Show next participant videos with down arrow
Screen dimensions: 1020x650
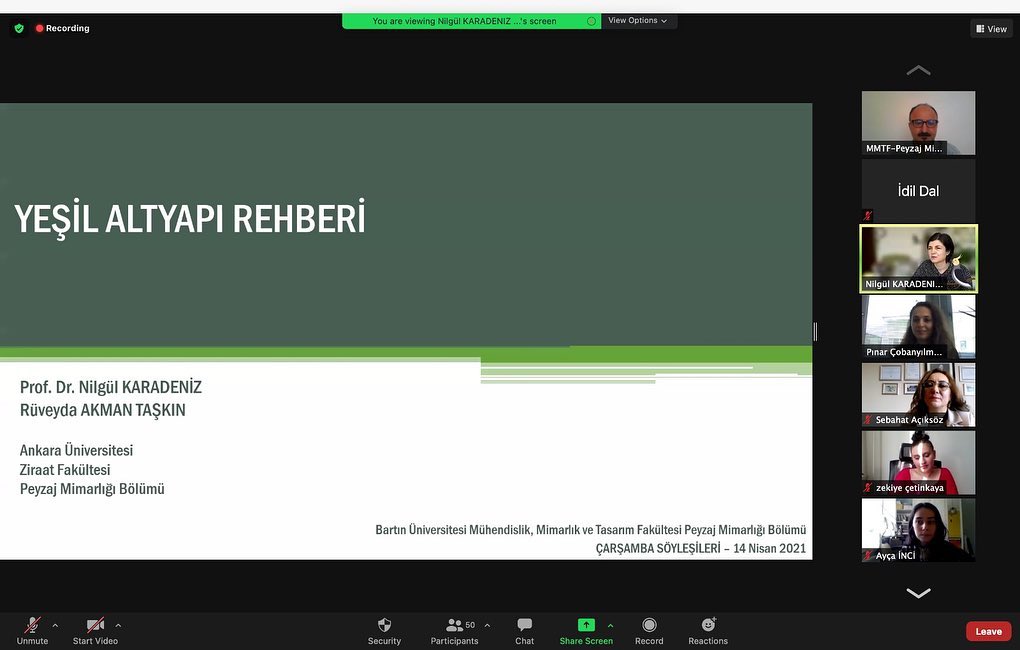tap(918, 593)
